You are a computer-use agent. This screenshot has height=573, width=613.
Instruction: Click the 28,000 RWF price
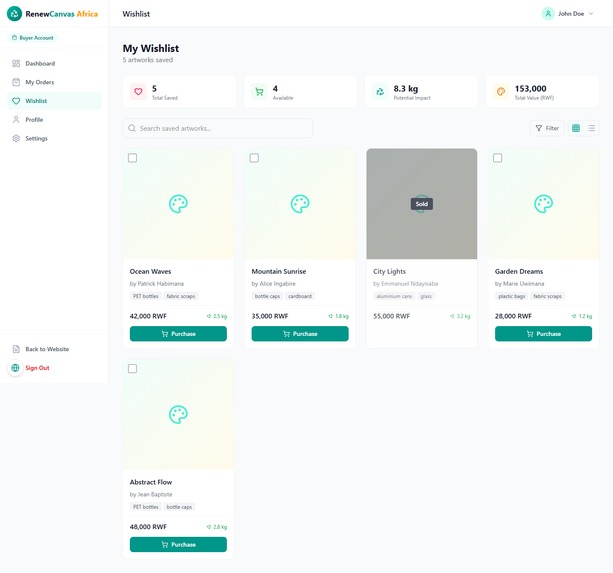tap(513, 316)
